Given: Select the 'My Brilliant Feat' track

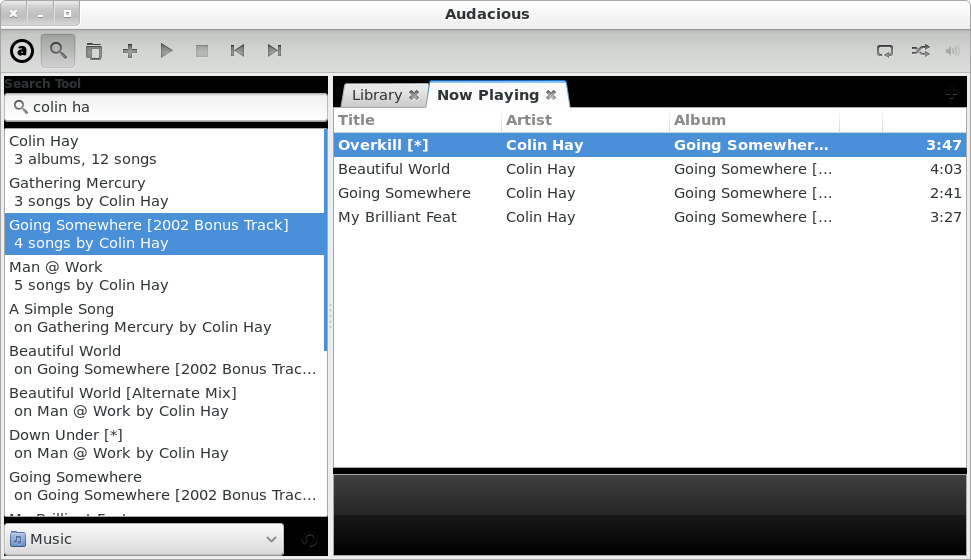Looking at the screenshot, I should 650,217.
